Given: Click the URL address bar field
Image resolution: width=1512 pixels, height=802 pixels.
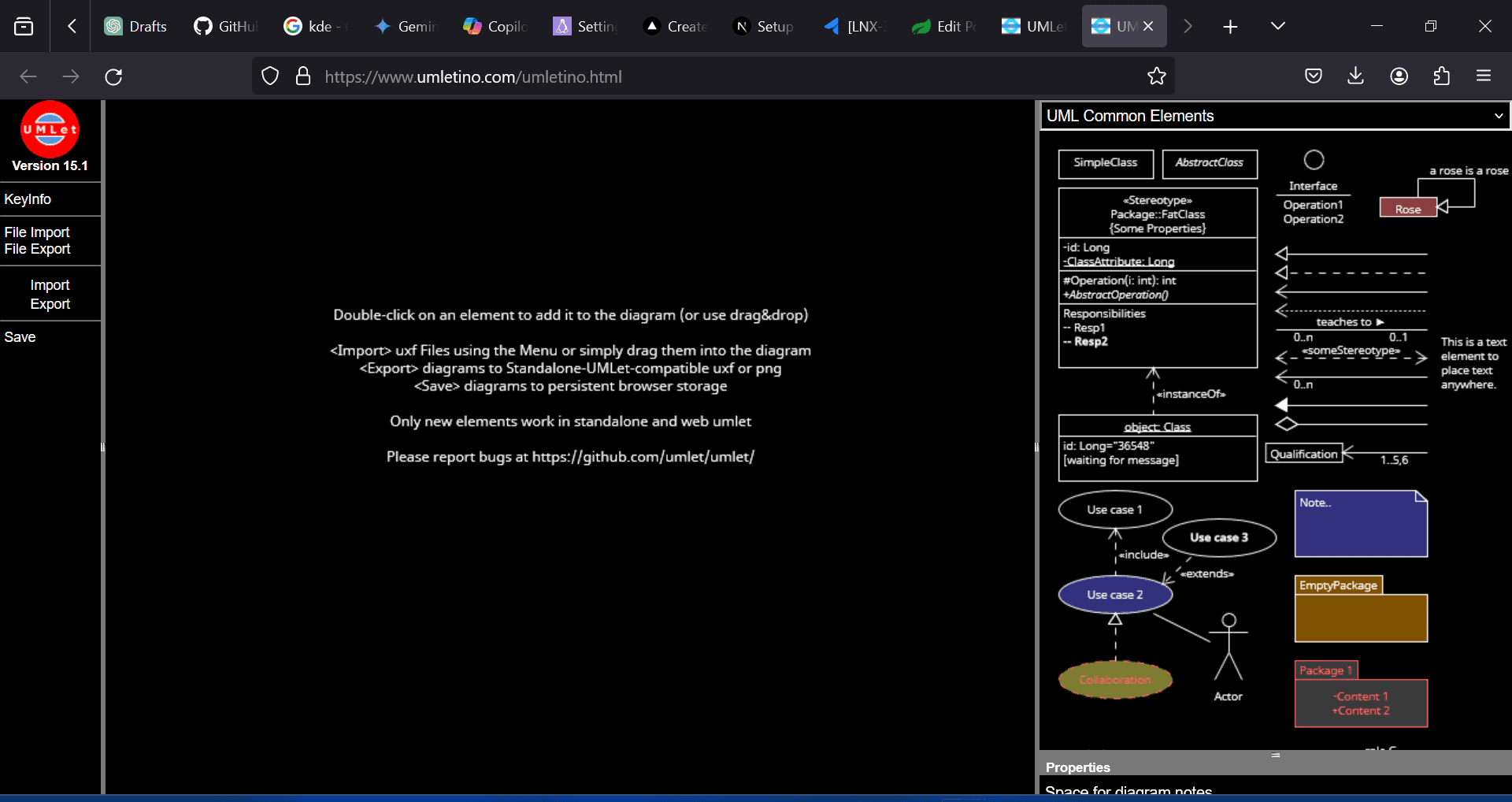Looking at the screenshot, I should coord(709,76).
